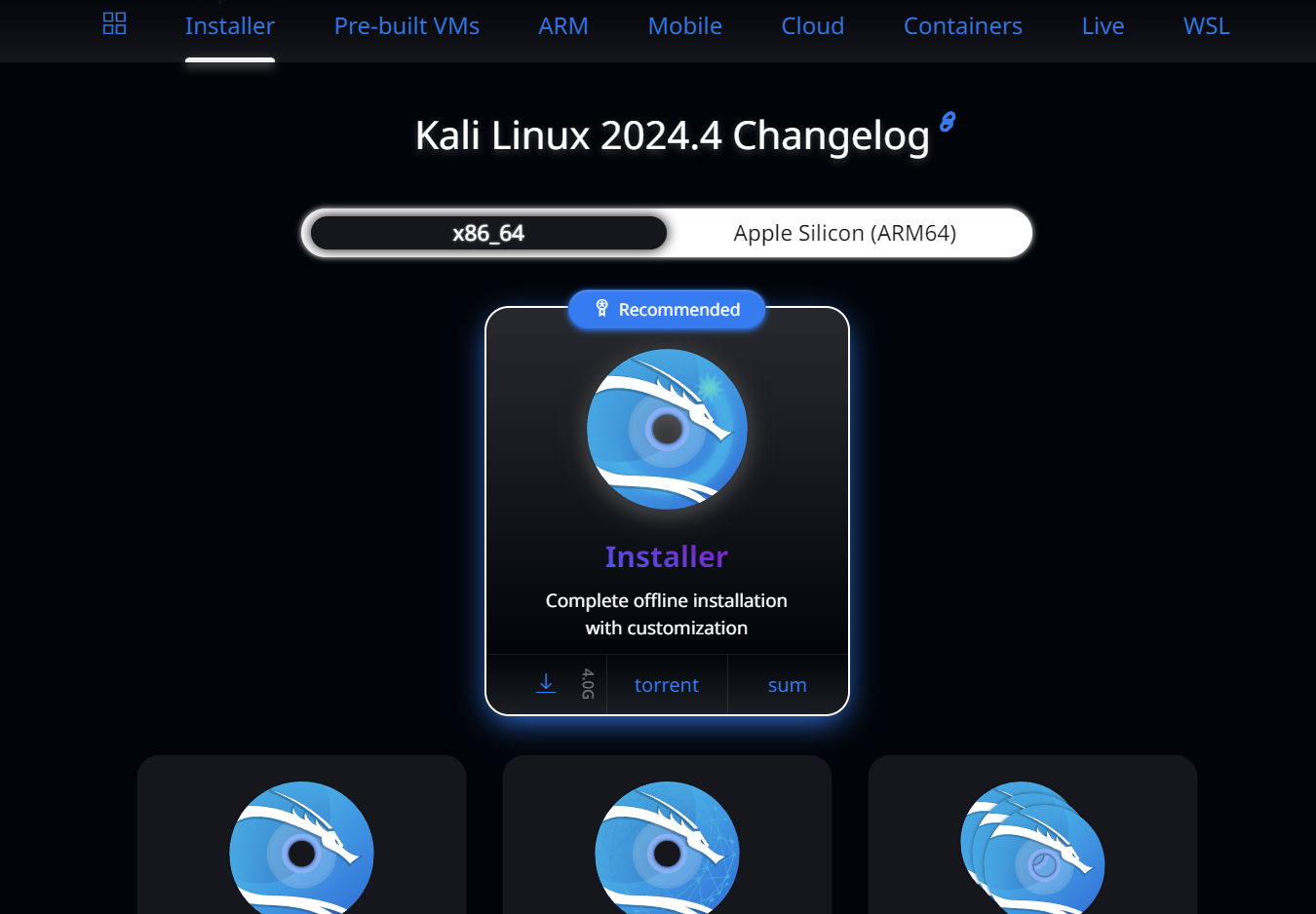Open the Cloud tab
This screenshot has height=914, width=1316.
coord(813,26)
